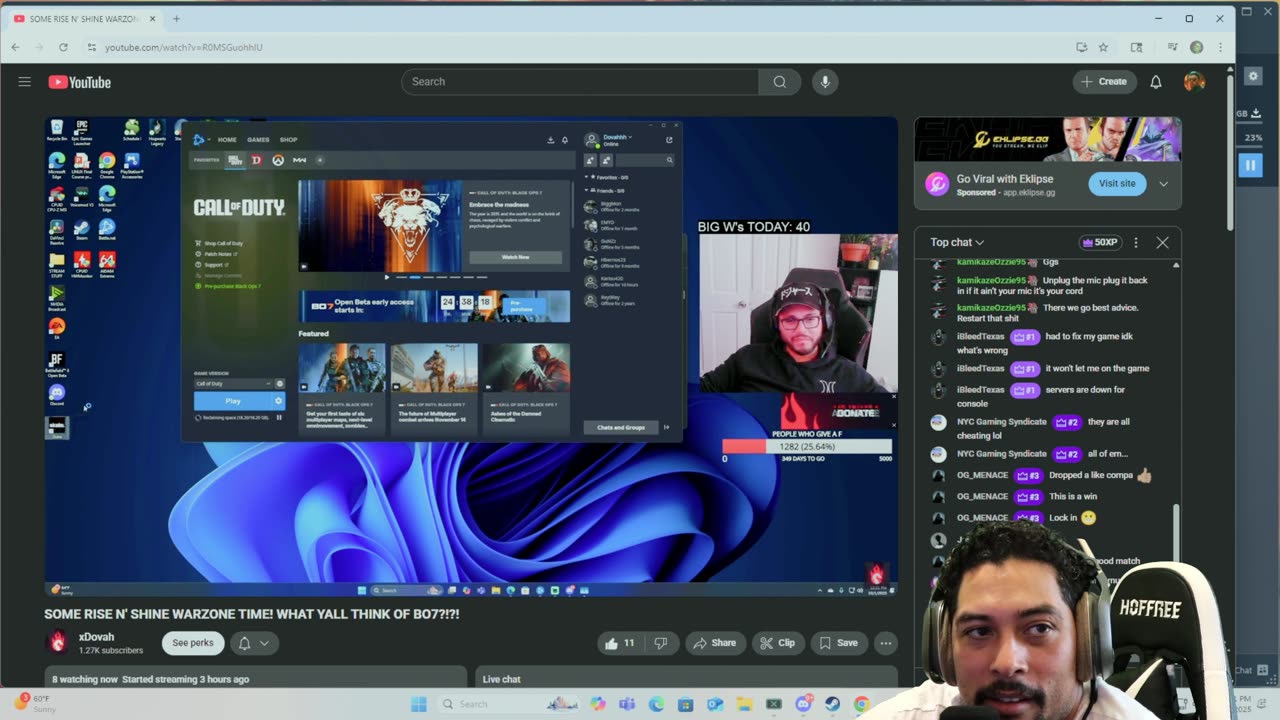Start voice search with the microphone icon

pos(825,82)
